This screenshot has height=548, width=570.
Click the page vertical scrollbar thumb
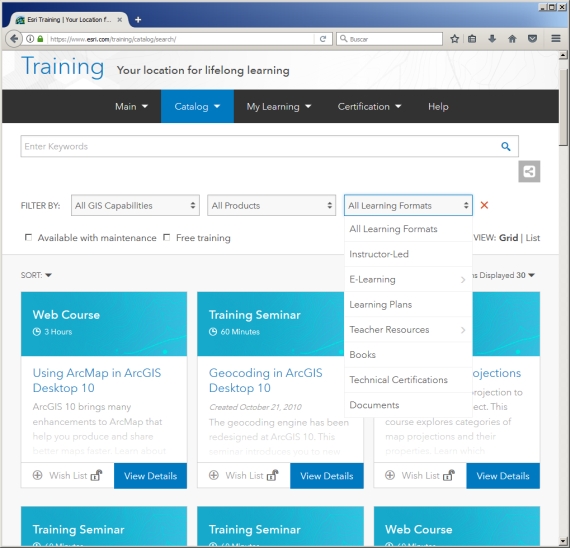point(563,108)
